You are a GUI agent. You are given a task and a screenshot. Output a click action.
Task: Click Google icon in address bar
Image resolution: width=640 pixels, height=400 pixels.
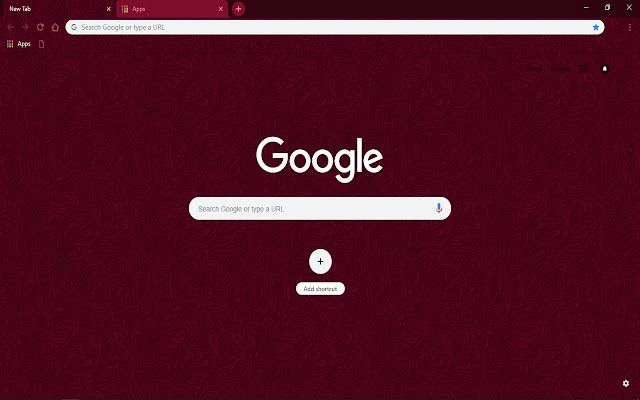pyautogui.click(x=74, y=27)
